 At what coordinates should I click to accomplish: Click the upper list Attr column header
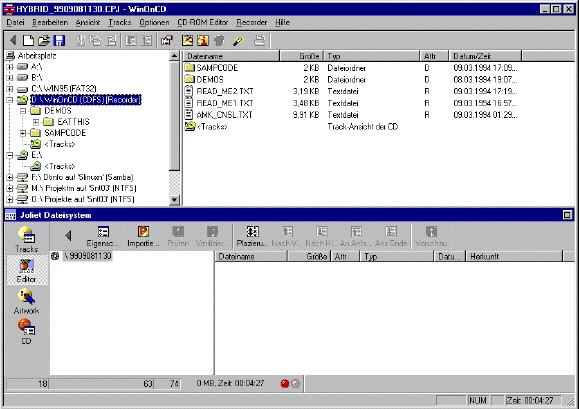pos(434,56)
